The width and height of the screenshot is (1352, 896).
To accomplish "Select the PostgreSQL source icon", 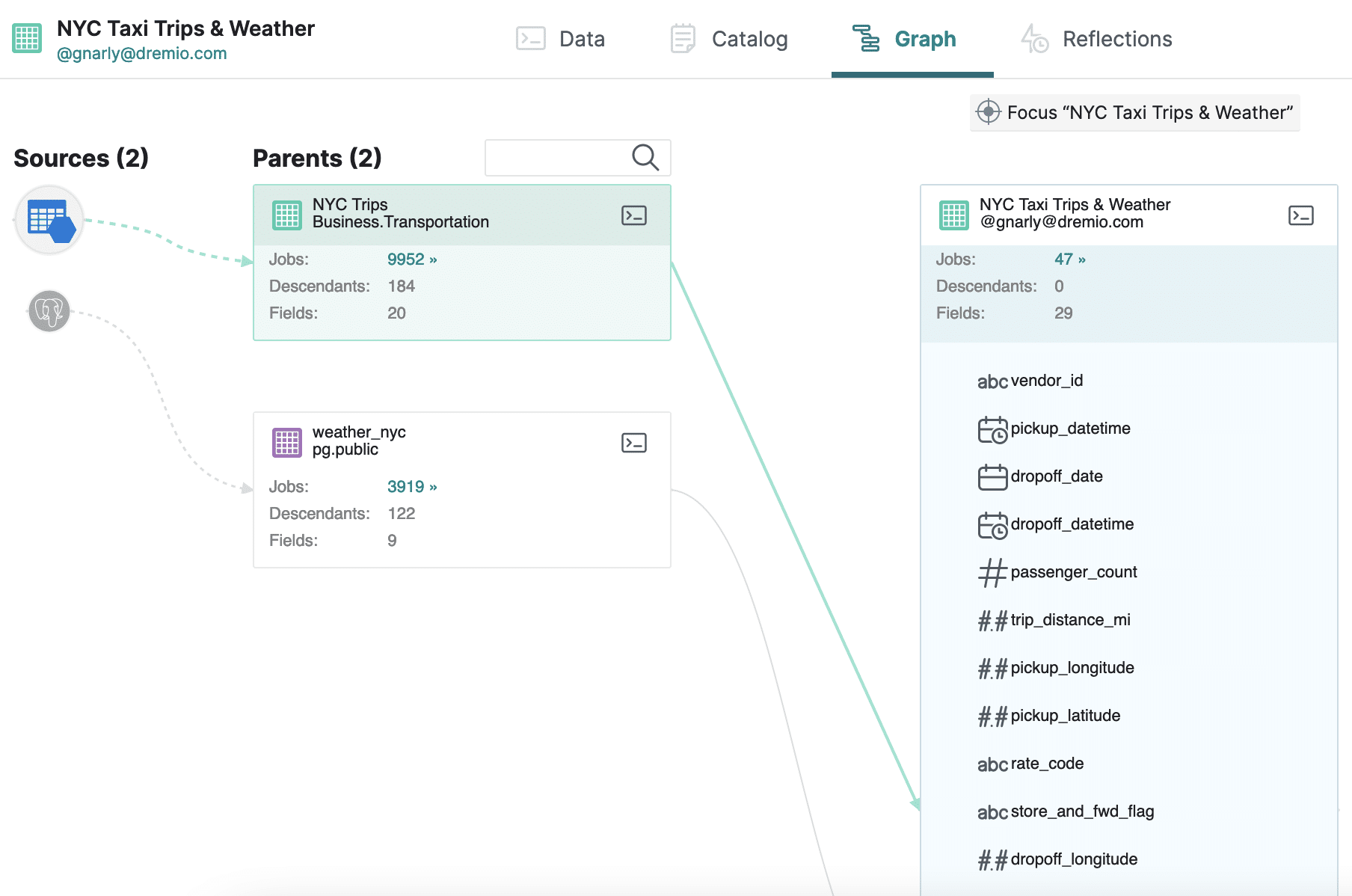I will [x=48, y=310].
